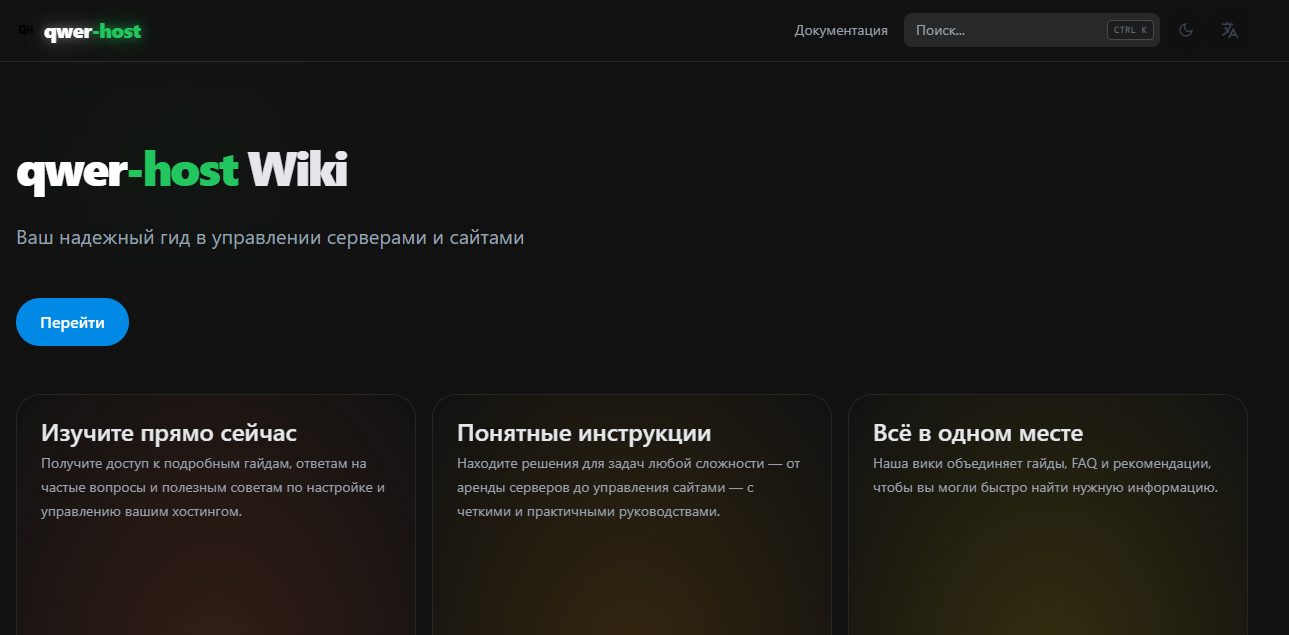Click the CTRL K shortcut badge

(x=1129, y=29)
